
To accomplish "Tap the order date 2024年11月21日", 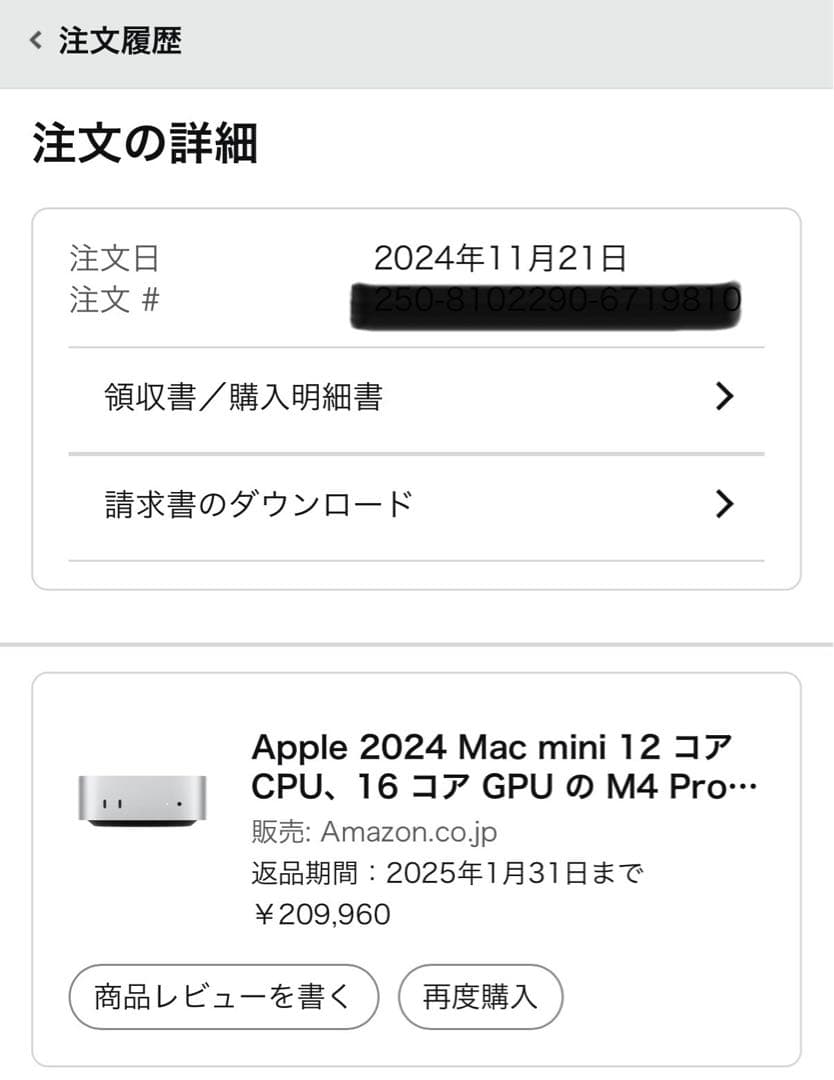I will tap(500, 257).
